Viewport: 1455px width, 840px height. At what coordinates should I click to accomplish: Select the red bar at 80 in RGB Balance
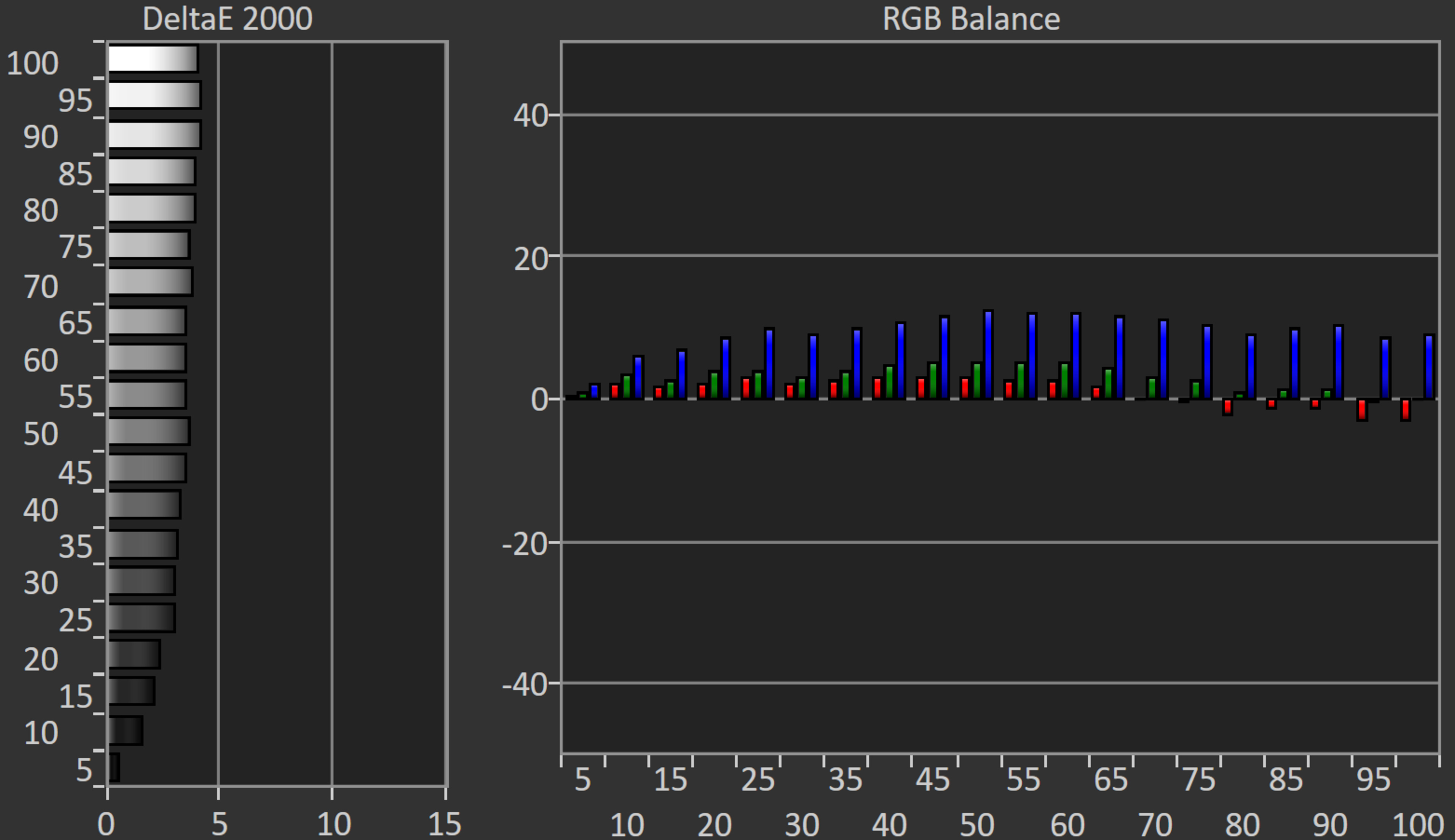click(1227, 406)
